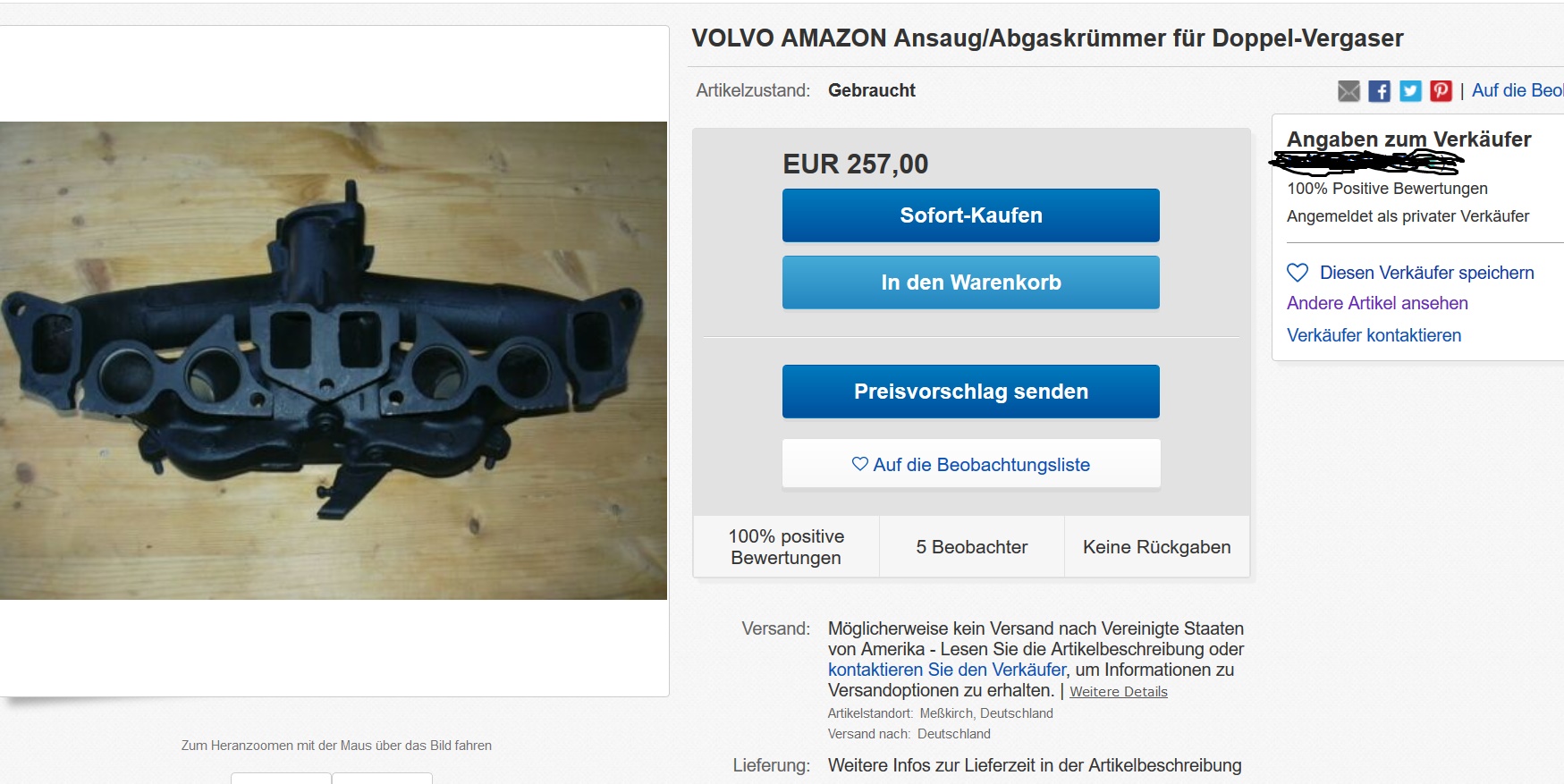Image resolution: width=1564 pixels, height=784 pixels.
Task: Share listing on Twitter
Action: [x=1410, y=91]
